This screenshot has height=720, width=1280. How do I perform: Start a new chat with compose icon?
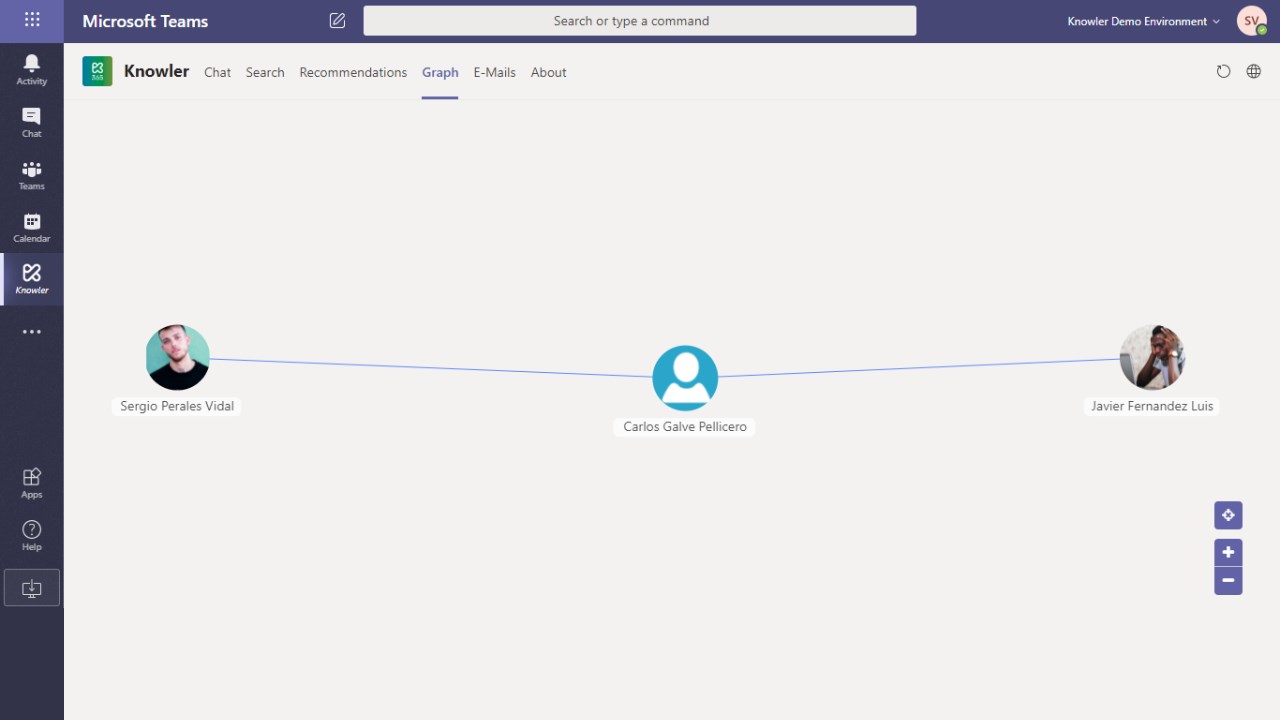[x=337, y=20]
